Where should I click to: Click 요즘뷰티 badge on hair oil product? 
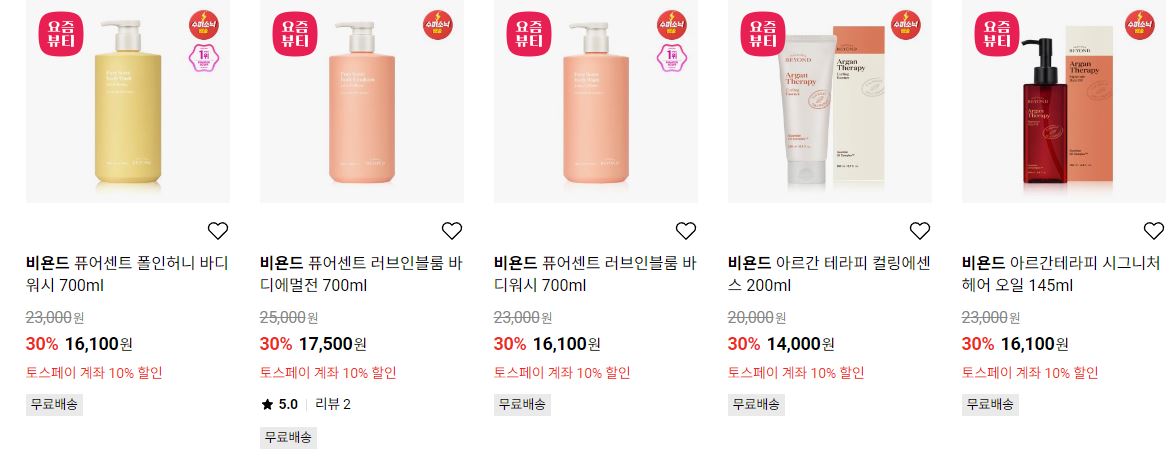click(x=997, y=34)
